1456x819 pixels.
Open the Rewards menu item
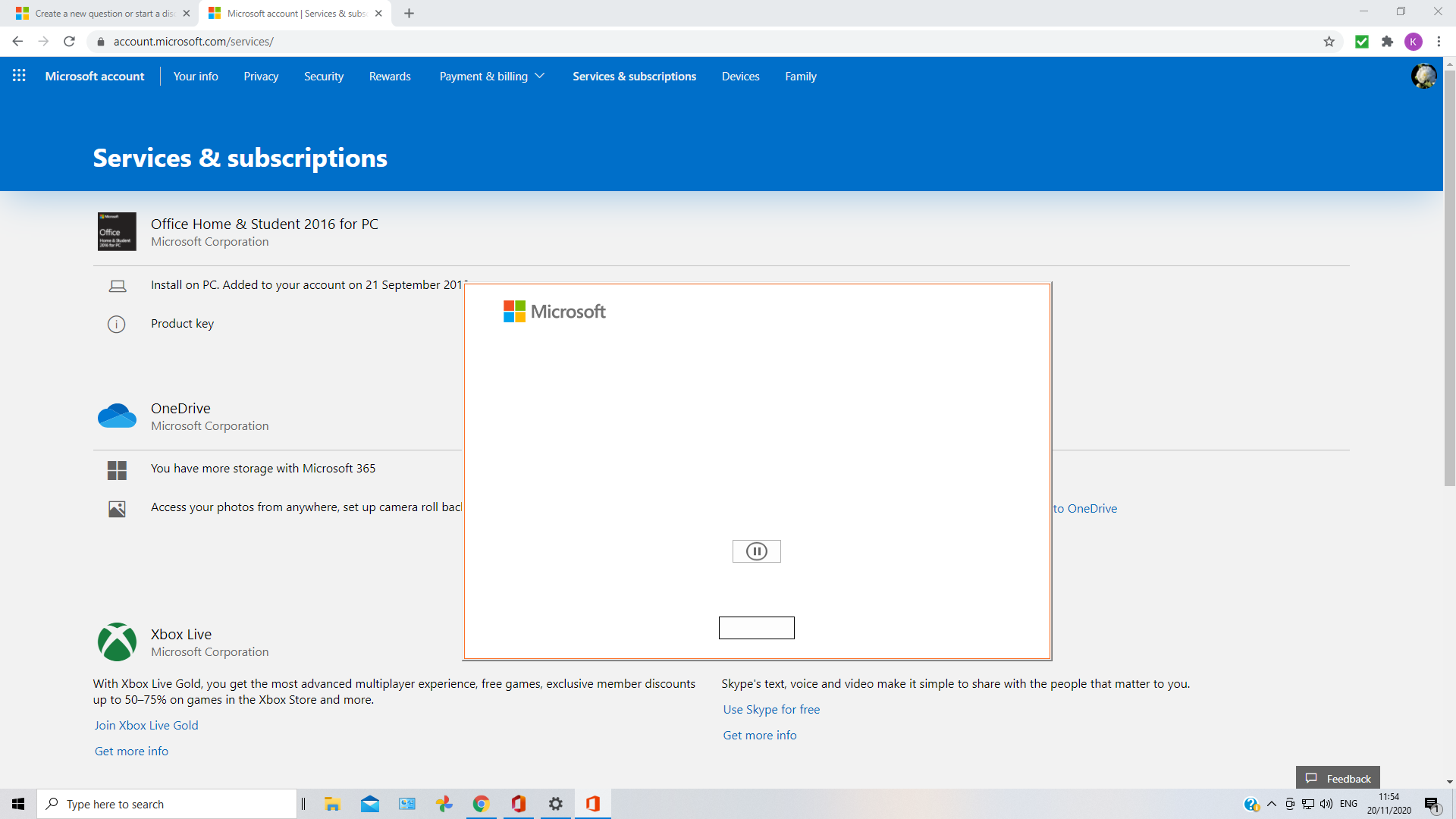390,76
